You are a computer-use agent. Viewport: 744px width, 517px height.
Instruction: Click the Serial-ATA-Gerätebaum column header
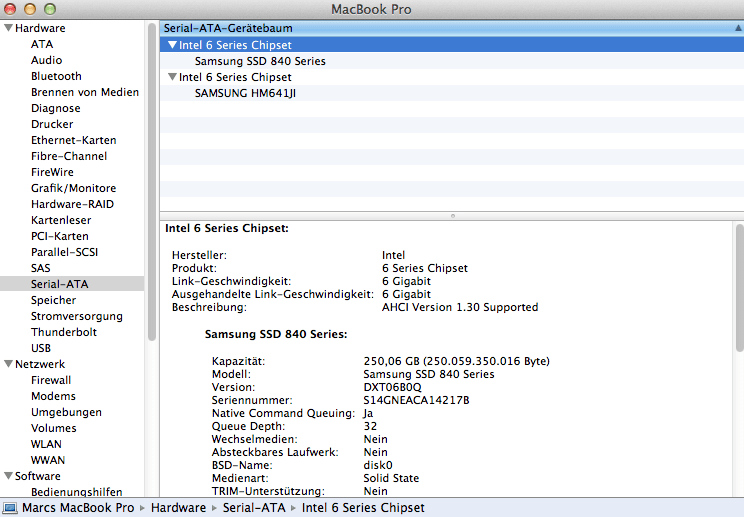[452, 28]
